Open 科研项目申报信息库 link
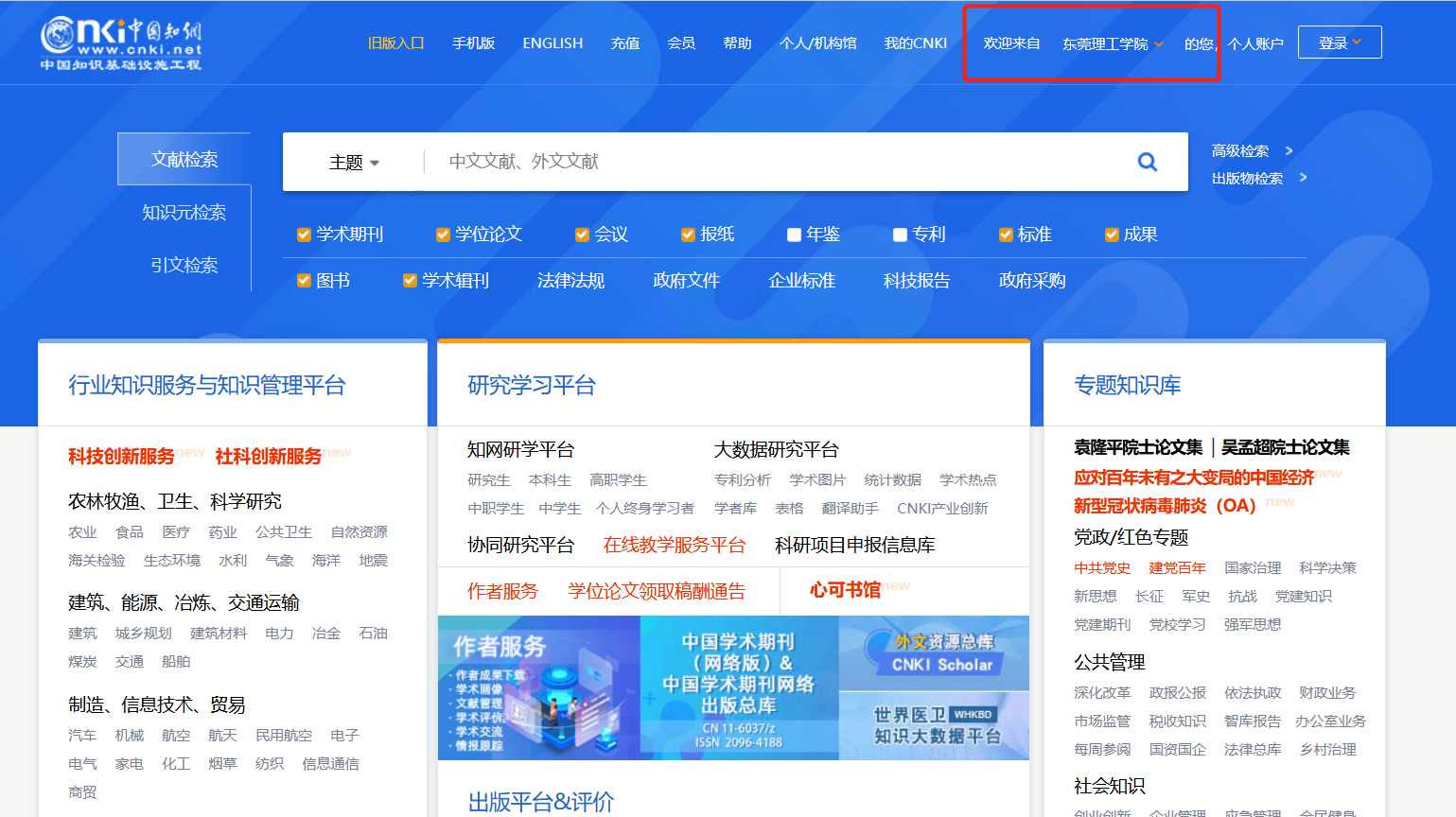Screen dimensions: 1456x817 (x=855, y=546)
